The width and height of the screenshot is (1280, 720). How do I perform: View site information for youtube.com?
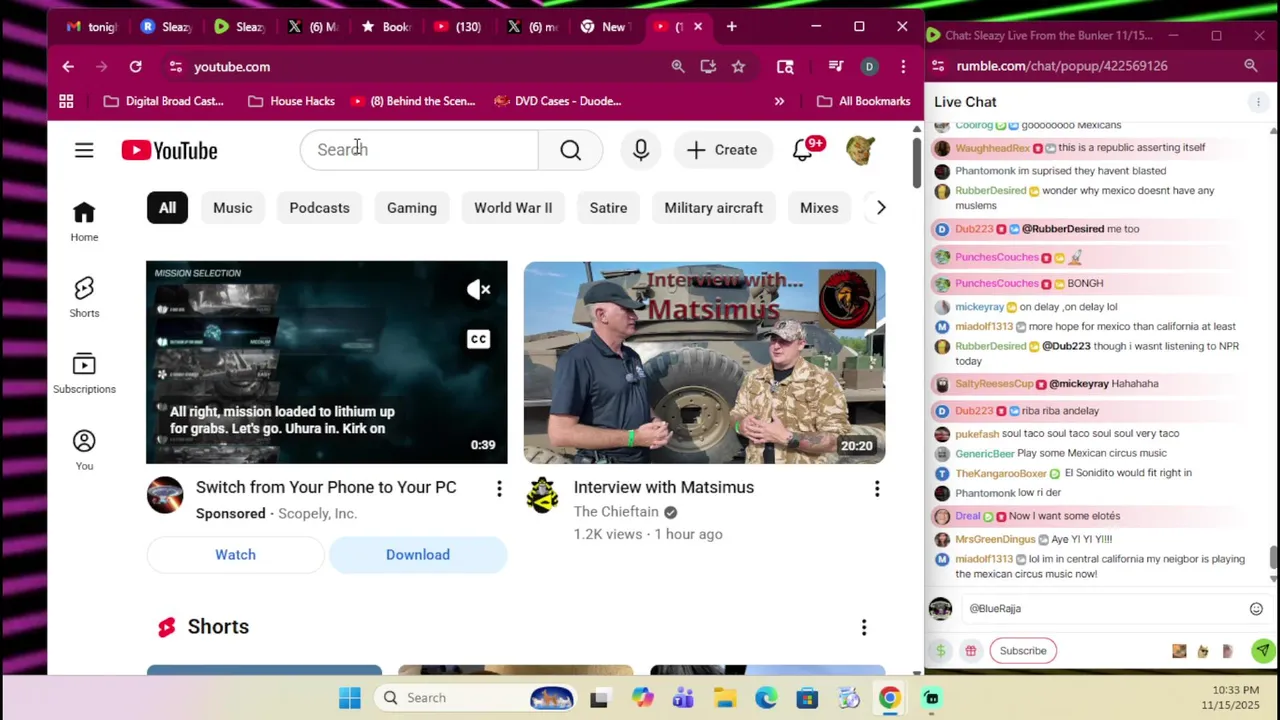[x=176, y=67]
